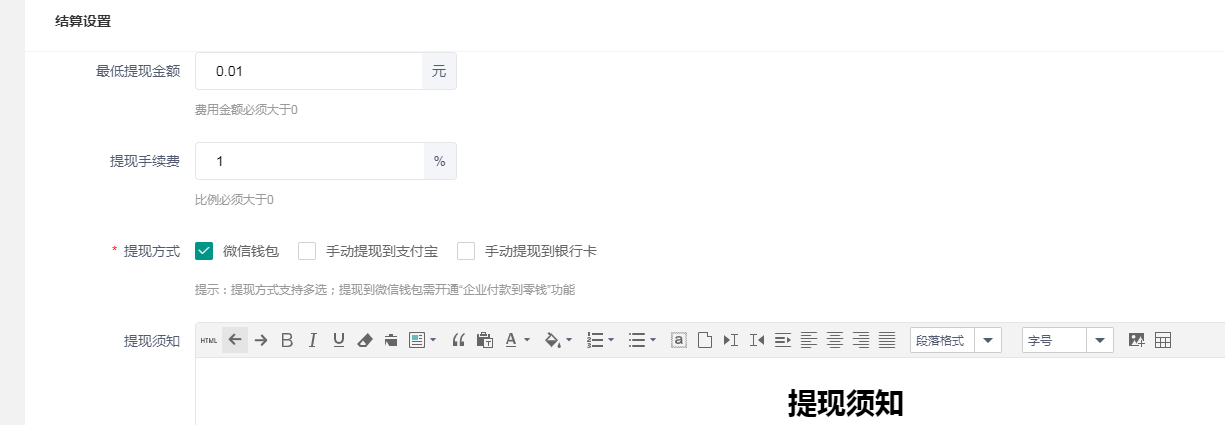Insert a blockquote
1225x425 pixels.
(x=459, y=340)
